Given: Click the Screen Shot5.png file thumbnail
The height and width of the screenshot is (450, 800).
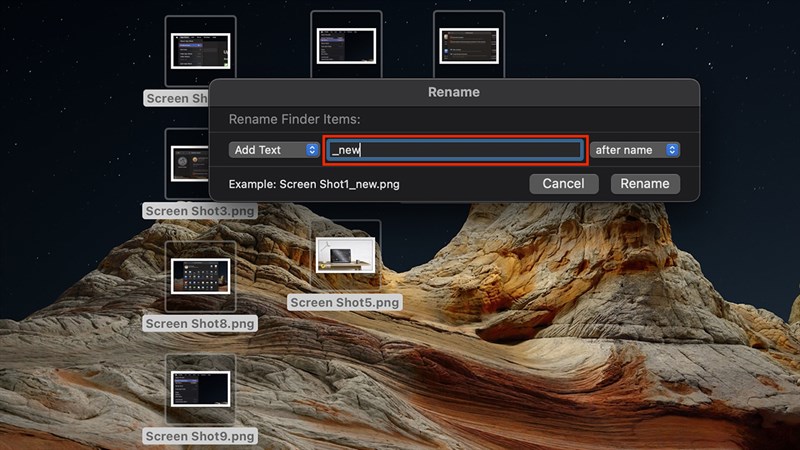Looking at the screenshot, I should tap(346, 256).
